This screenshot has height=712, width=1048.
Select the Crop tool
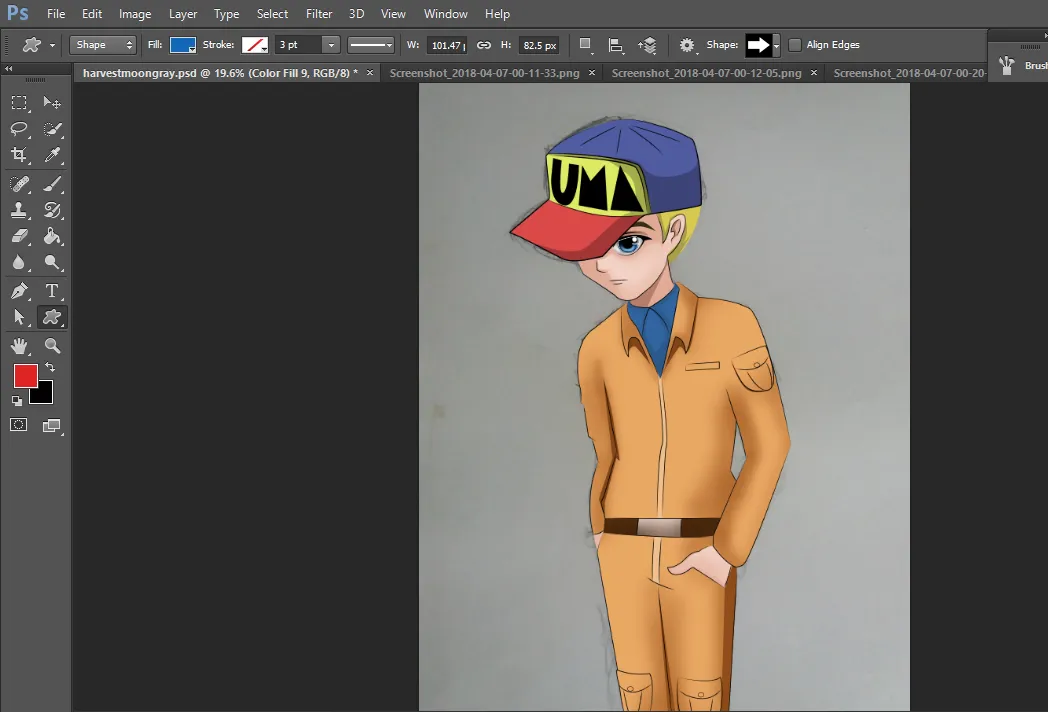pos(19,155)
